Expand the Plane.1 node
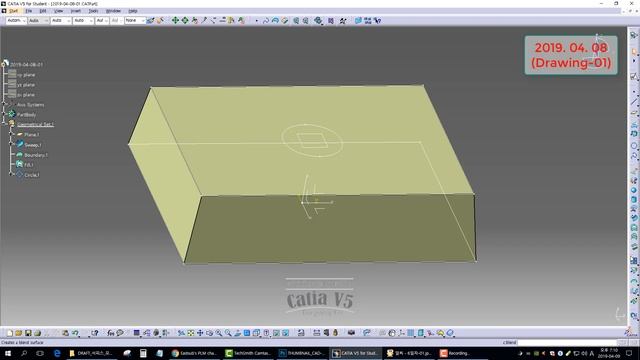 click(x=11, y=134)
